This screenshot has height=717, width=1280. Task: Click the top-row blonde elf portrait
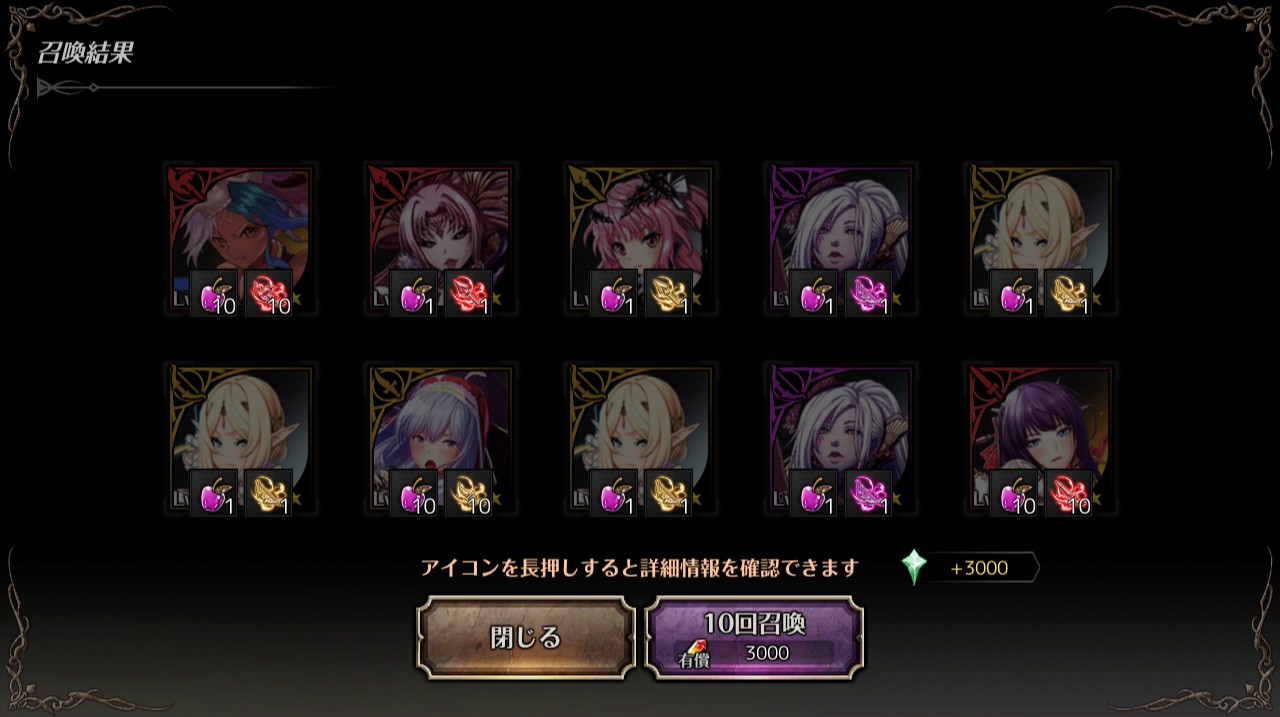[1041, 240]
